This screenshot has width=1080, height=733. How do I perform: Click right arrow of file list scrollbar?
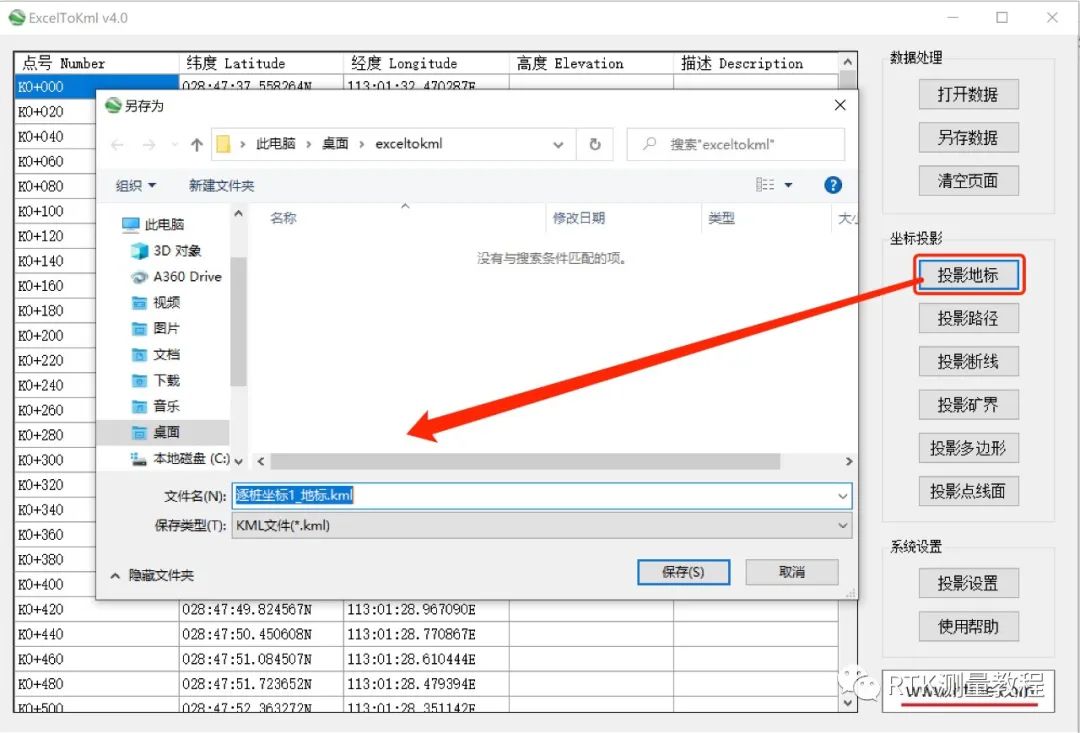[x=849, y=461]
